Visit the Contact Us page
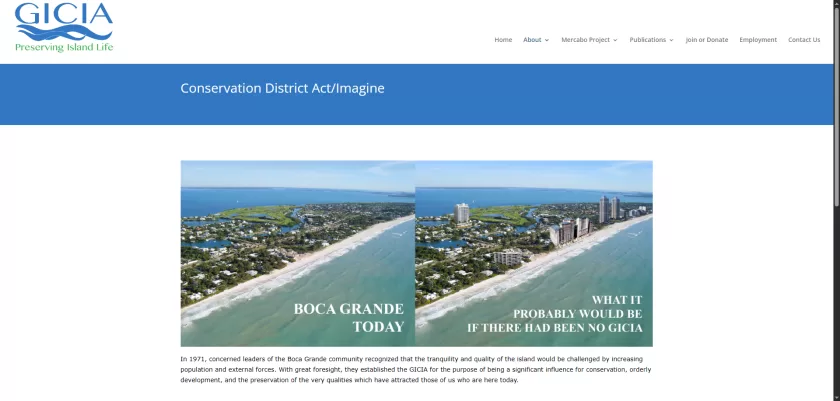840x401 pixels. click(x=804, y=40)
